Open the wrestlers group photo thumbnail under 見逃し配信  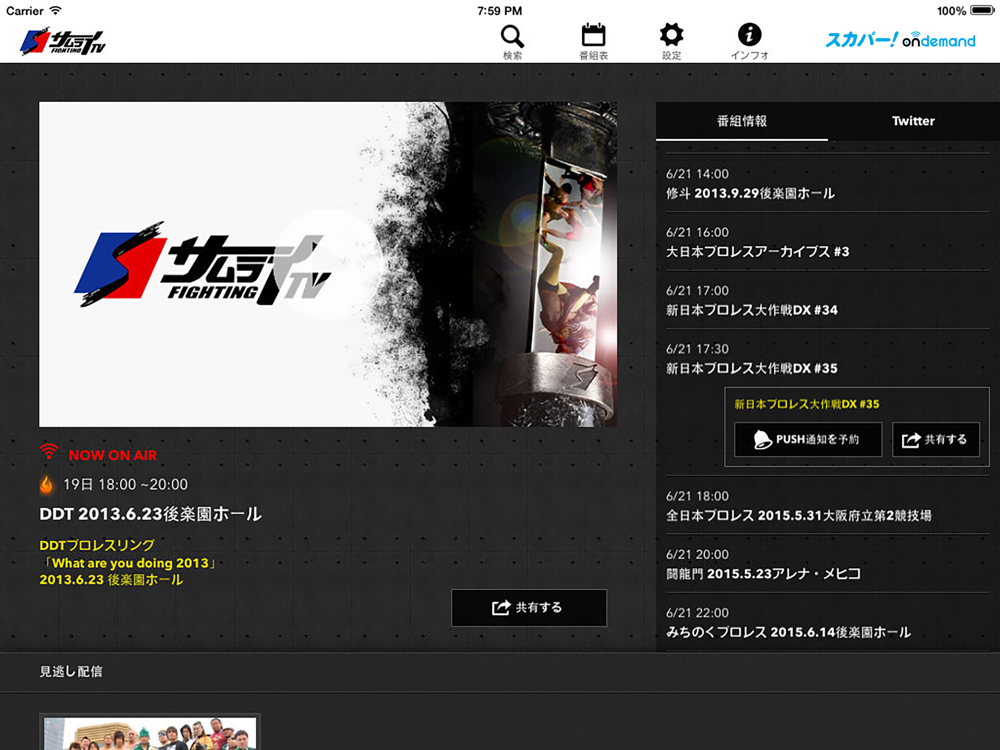pos(150,732)
